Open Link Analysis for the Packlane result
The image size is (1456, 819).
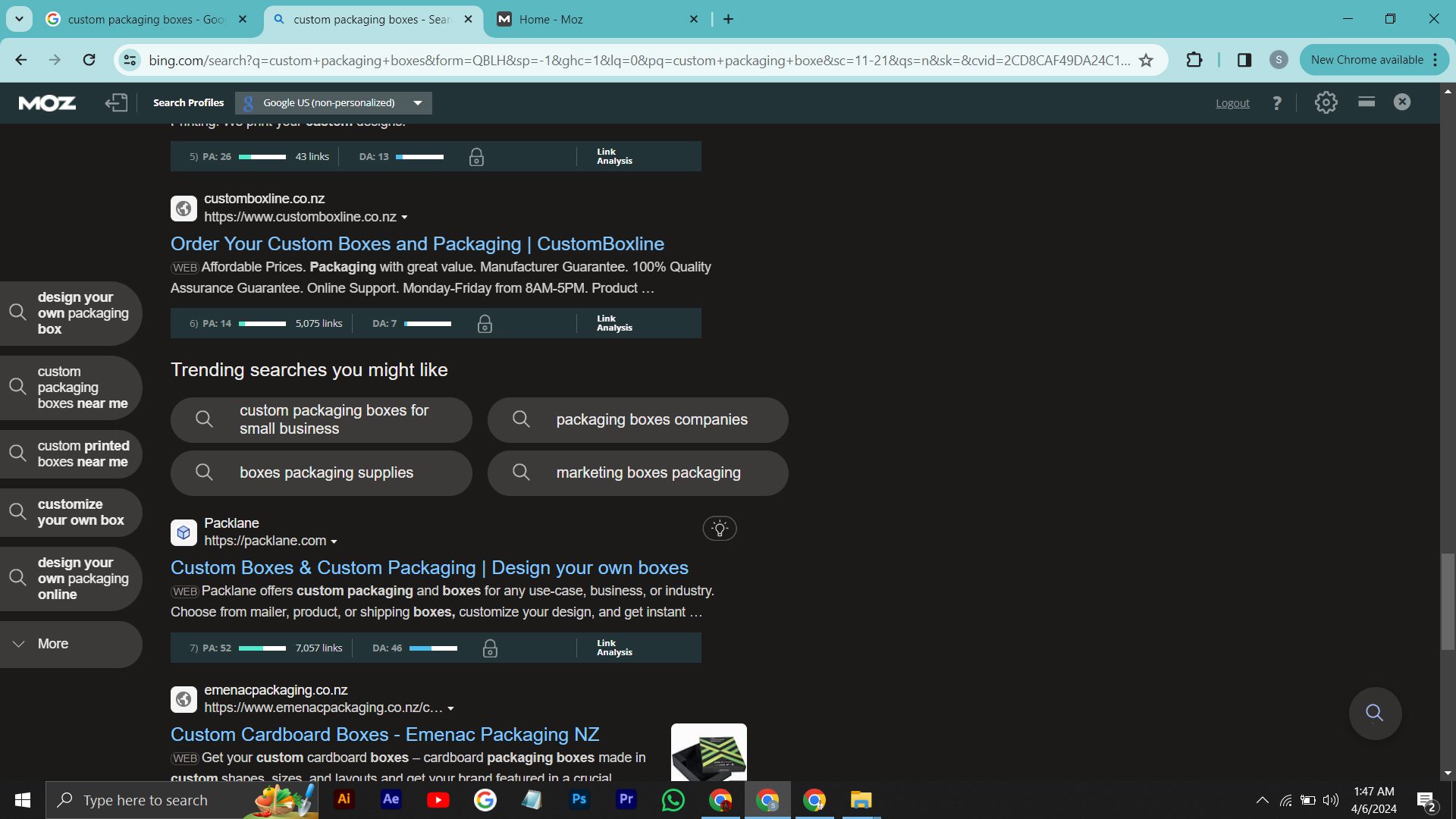coord(613,648)
